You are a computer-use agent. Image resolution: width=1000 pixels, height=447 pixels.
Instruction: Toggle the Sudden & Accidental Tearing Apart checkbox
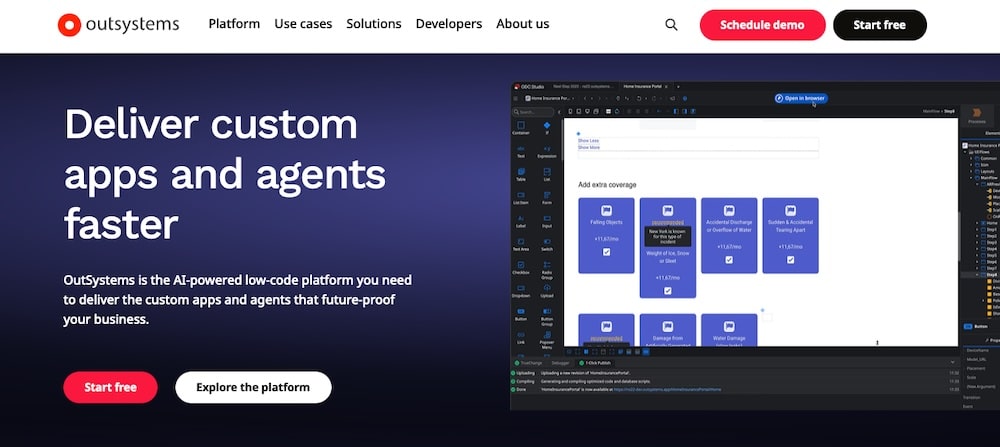coord(790,260)
